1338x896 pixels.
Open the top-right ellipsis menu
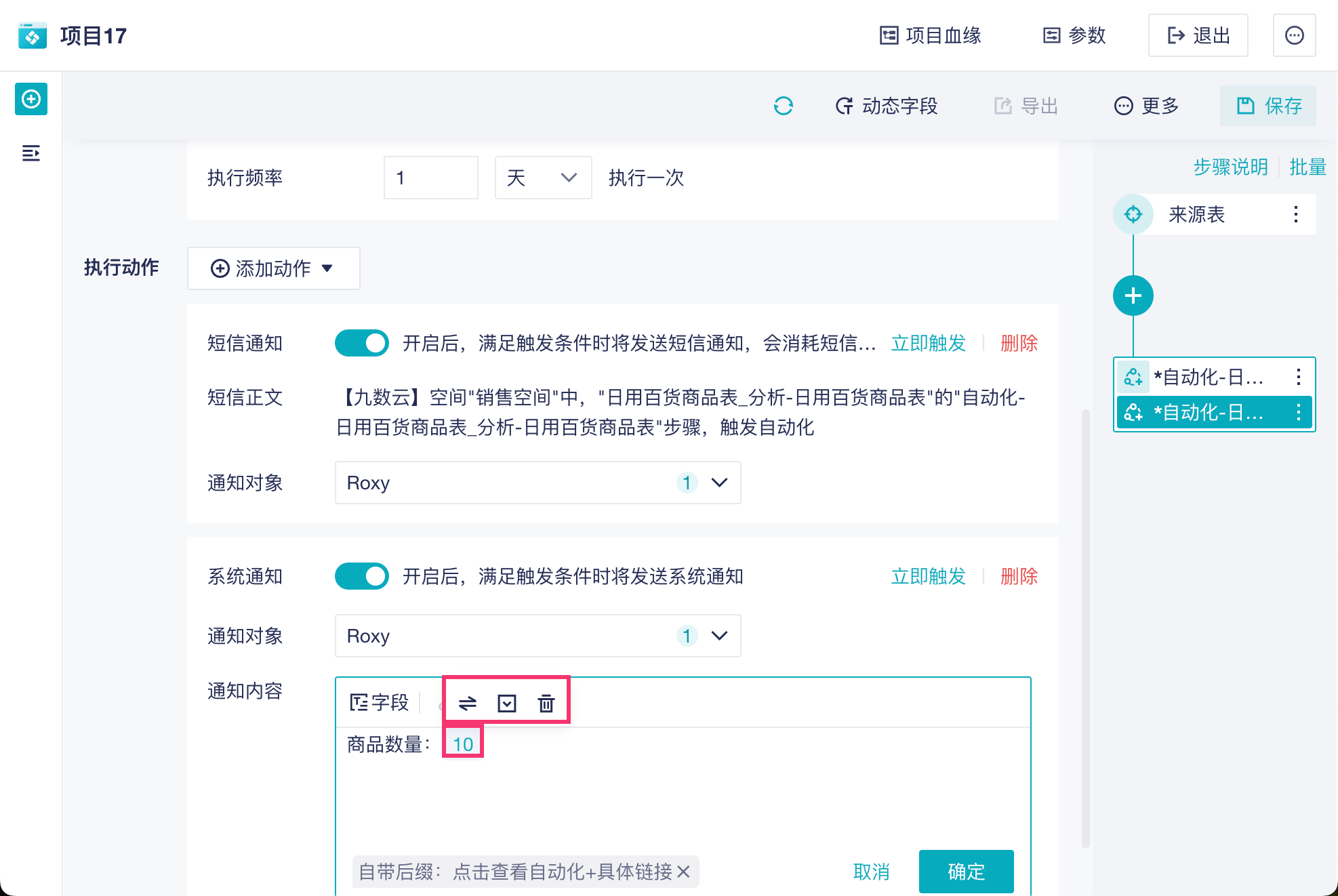[x=1294, y=35]
